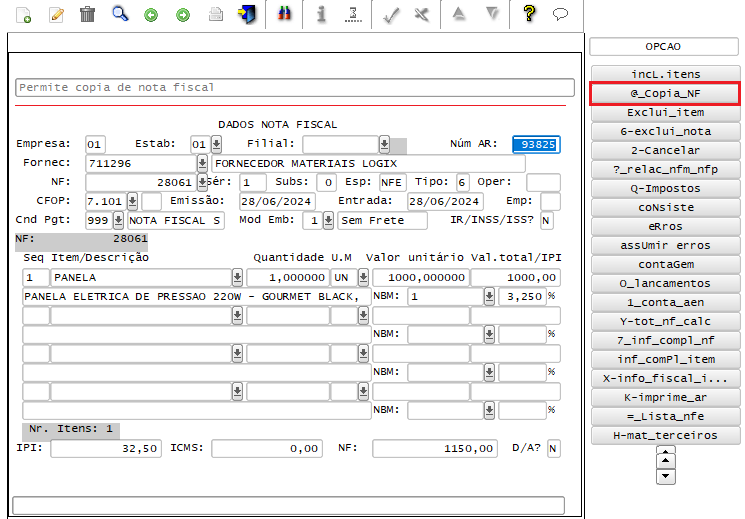745x519 pixels.
Task: Open the first row NBM dropdown arrow
Action: [x=489, y=296]
